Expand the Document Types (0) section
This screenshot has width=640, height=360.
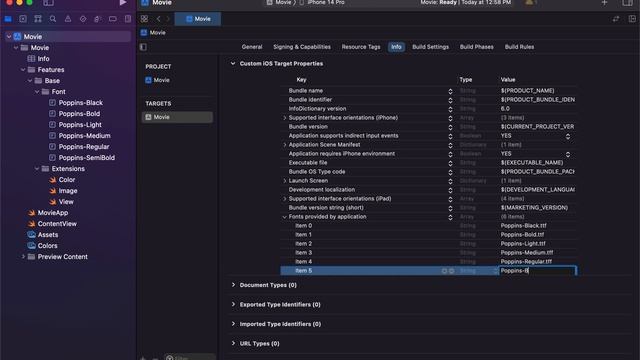pyautogui.click(x=233, y=285)
